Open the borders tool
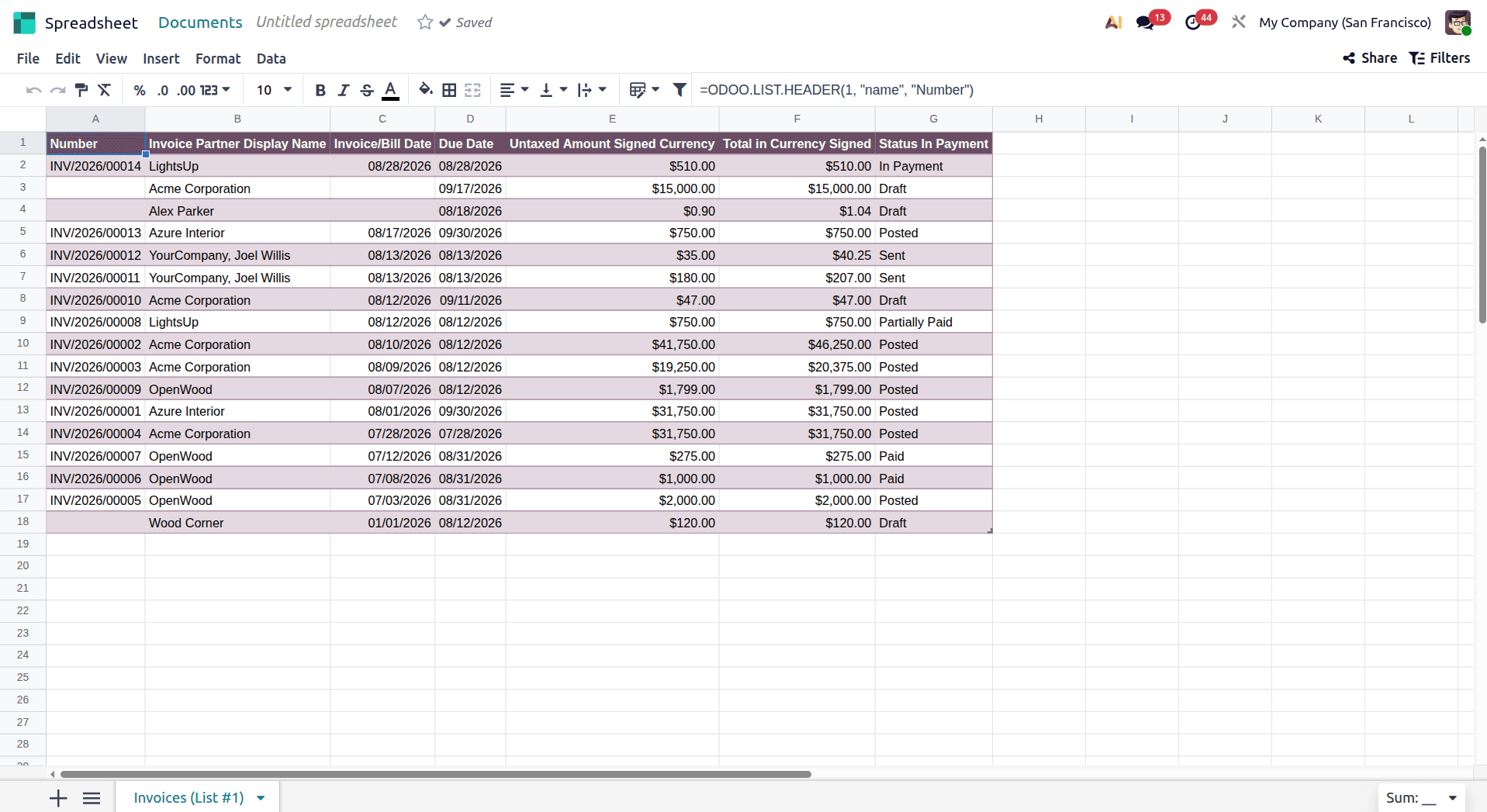The image size is (1487, 812). pos(449,90)
